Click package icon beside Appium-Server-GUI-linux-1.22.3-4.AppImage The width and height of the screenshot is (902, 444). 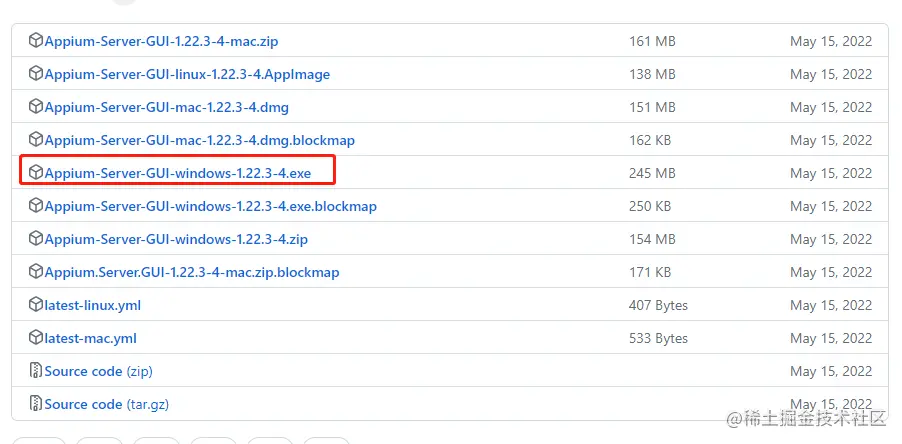pos(36,74)
